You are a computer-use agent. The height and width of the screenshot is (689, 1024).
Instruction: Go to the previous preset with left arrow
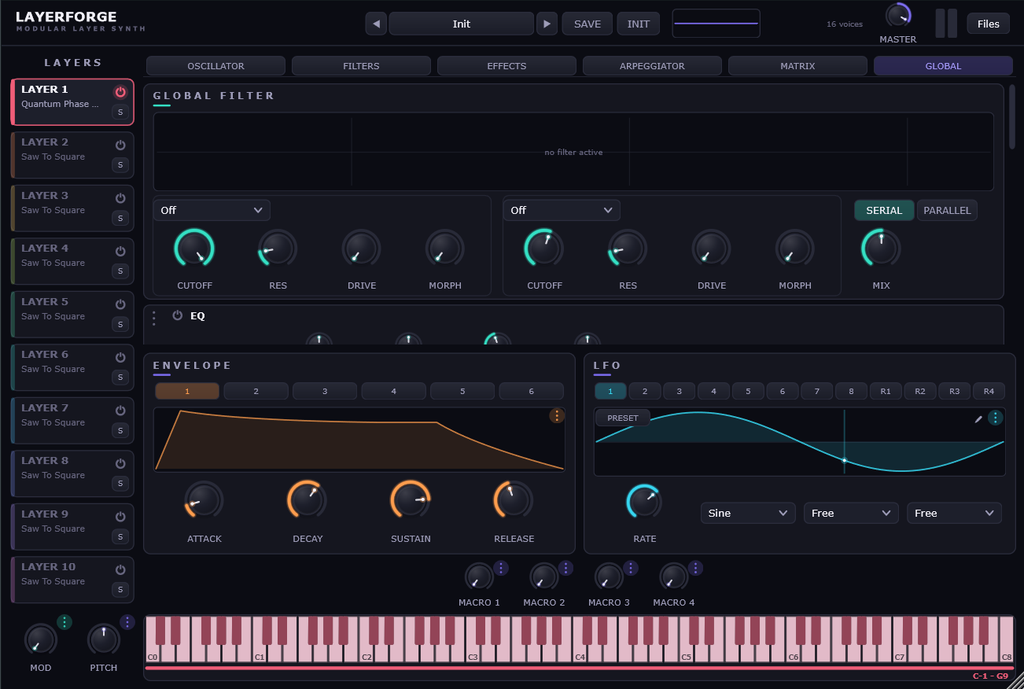376,24
